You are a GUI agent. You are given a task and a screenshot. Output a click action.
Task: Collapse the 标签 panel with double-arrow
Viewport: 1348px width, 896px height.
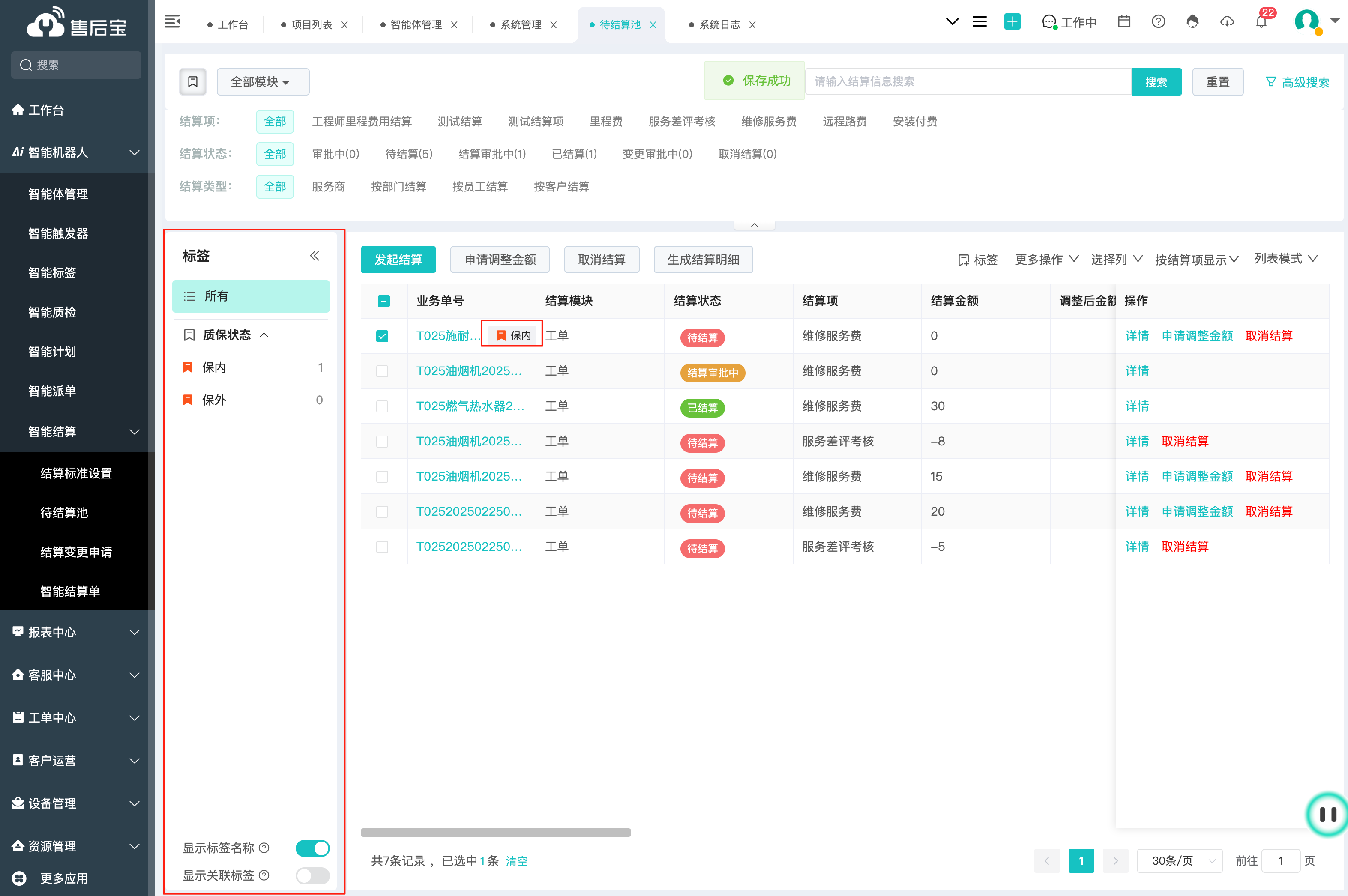click(315, 255)
